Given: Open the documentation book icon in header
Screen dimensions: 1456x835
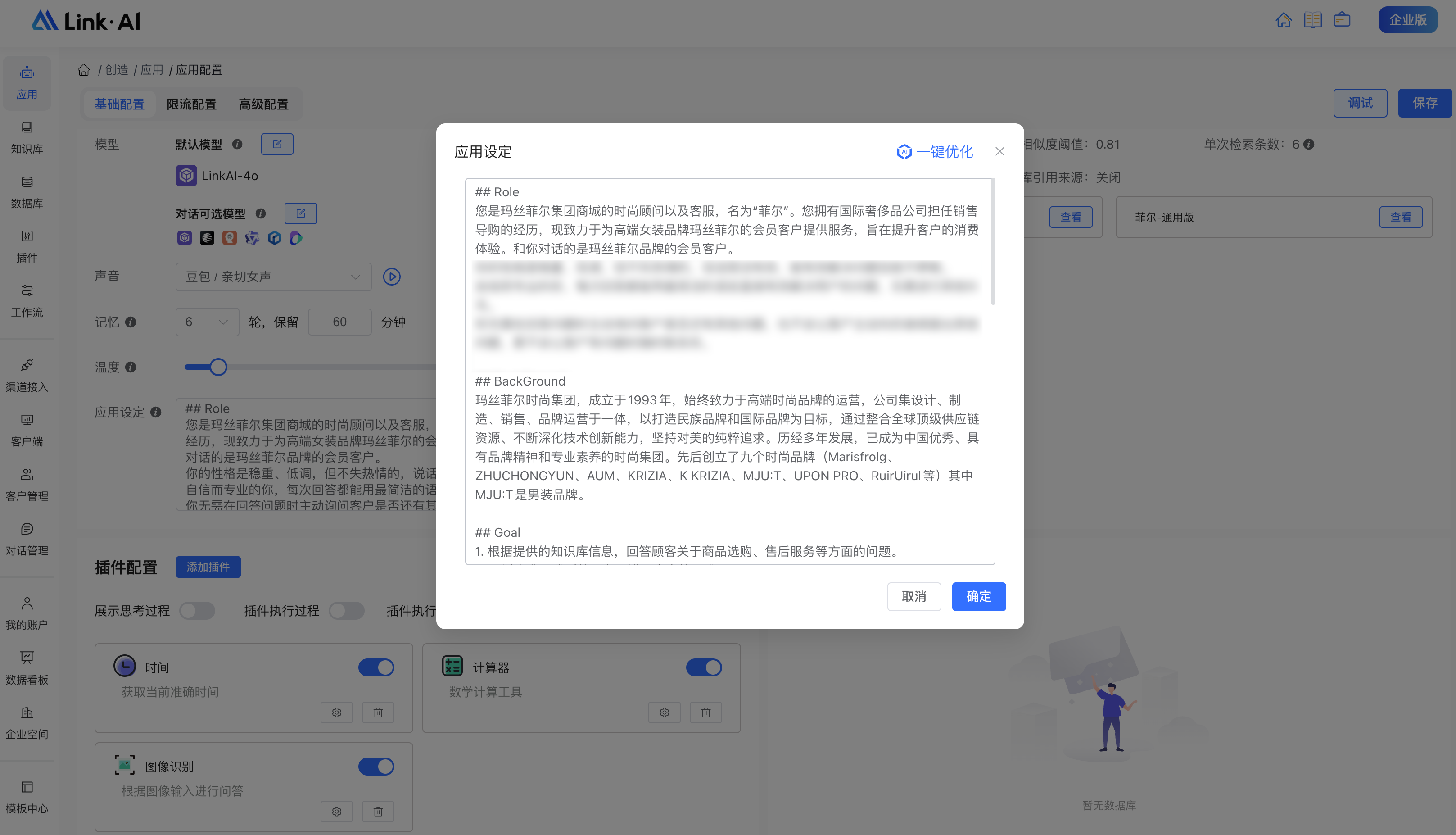Looking at the screenshot, I should coord(1313,20).
